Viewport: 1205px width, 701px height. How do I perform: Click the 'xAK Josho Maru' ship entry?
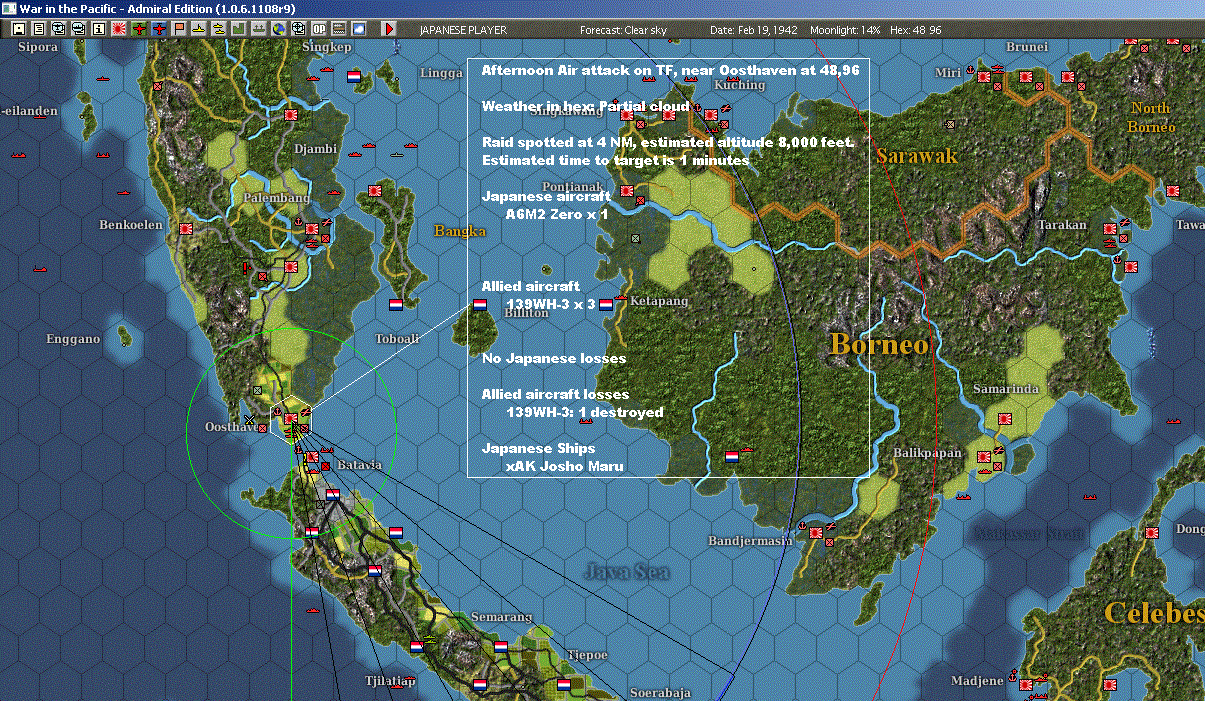[x=565, y=466]
